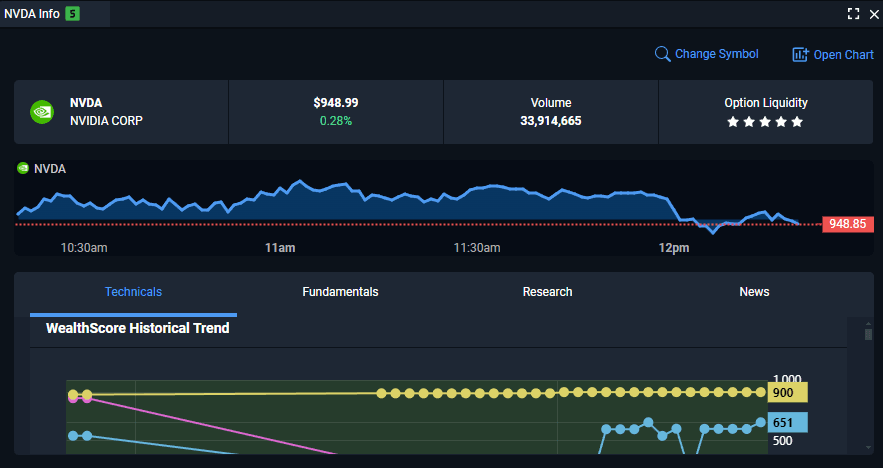Click the 11:30am time axis label
Screen dimensions: 883x468
[x=477, y=248]
